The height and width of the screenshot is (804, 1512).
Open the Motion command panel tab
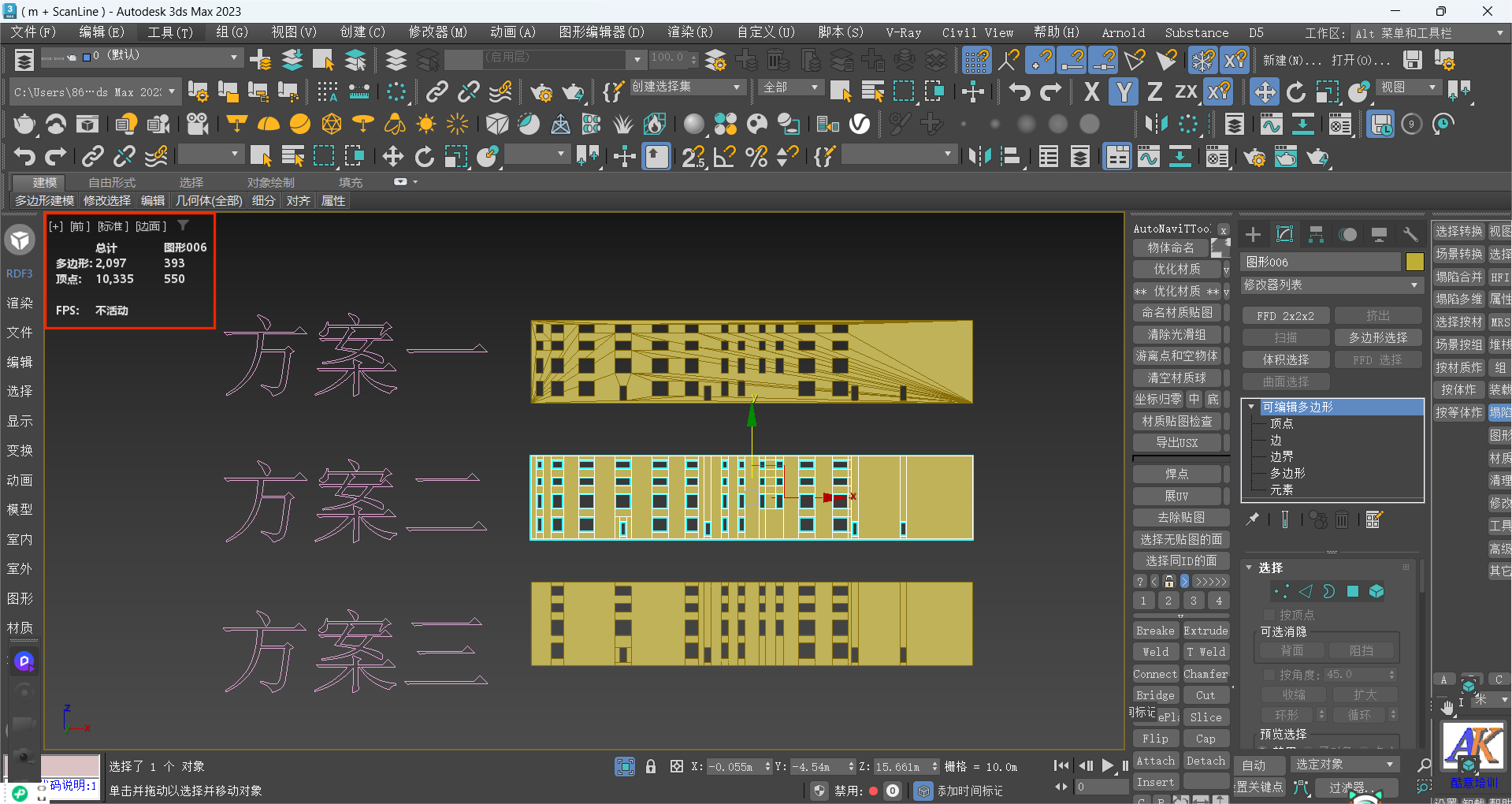1347,234
